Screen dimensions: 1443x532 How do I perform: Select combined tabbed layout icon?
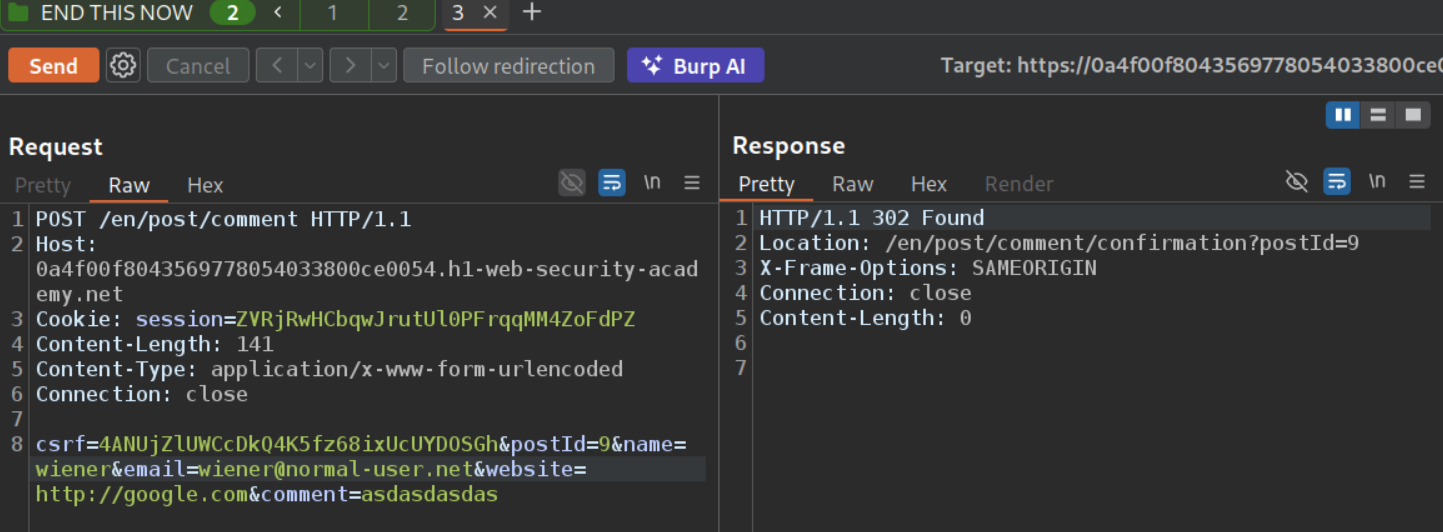[x=1412, y=115]
